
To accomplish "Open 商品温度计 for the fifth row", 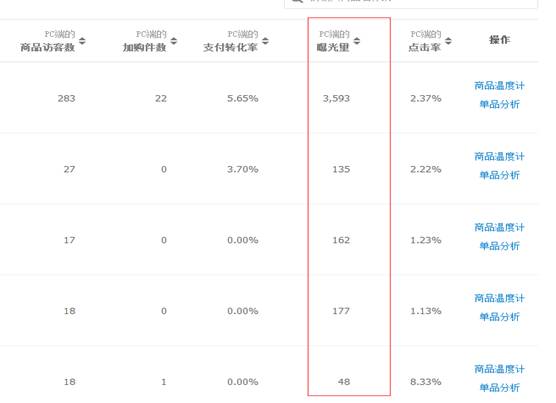I will coord(499,369).
